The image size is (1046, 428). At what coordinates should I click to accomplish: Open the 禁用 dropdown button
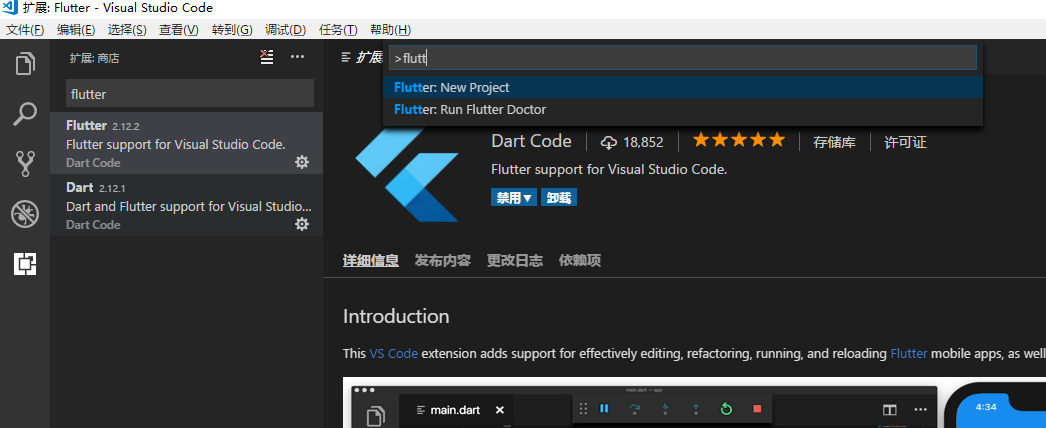514,197
